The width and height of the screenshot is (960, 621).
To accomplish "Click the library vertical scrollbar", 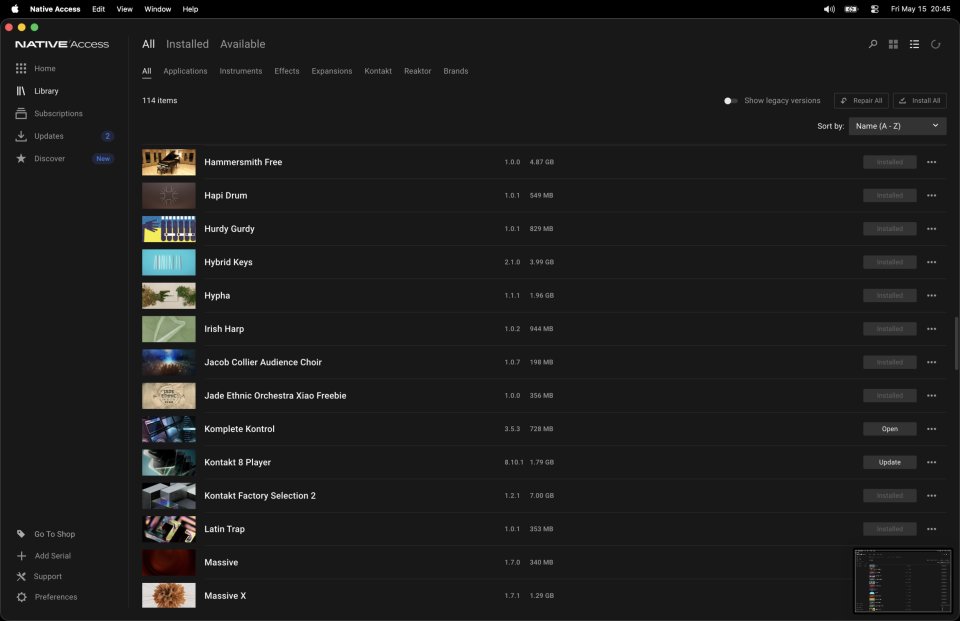I will [956, 343].
